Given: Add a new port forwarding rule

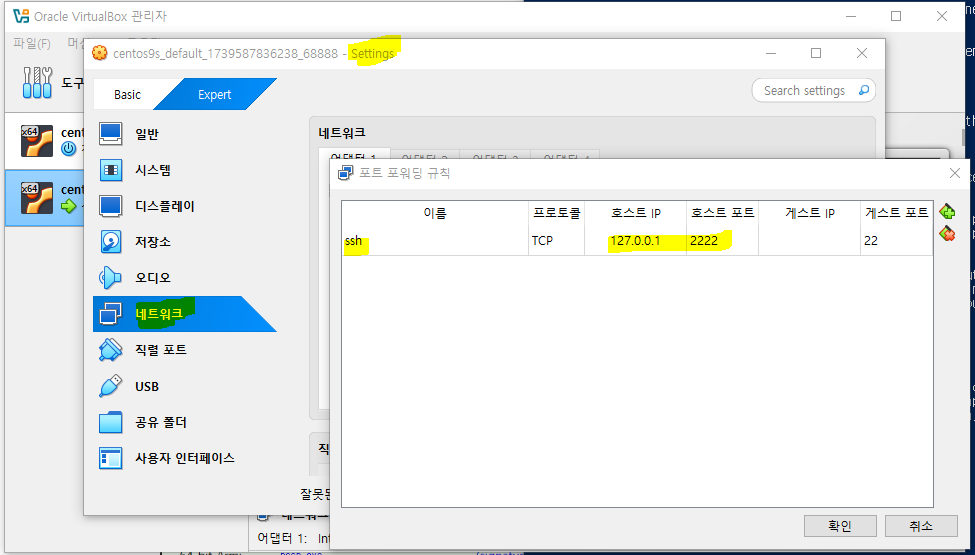Looking at the screenshot, I should [947, 212].
